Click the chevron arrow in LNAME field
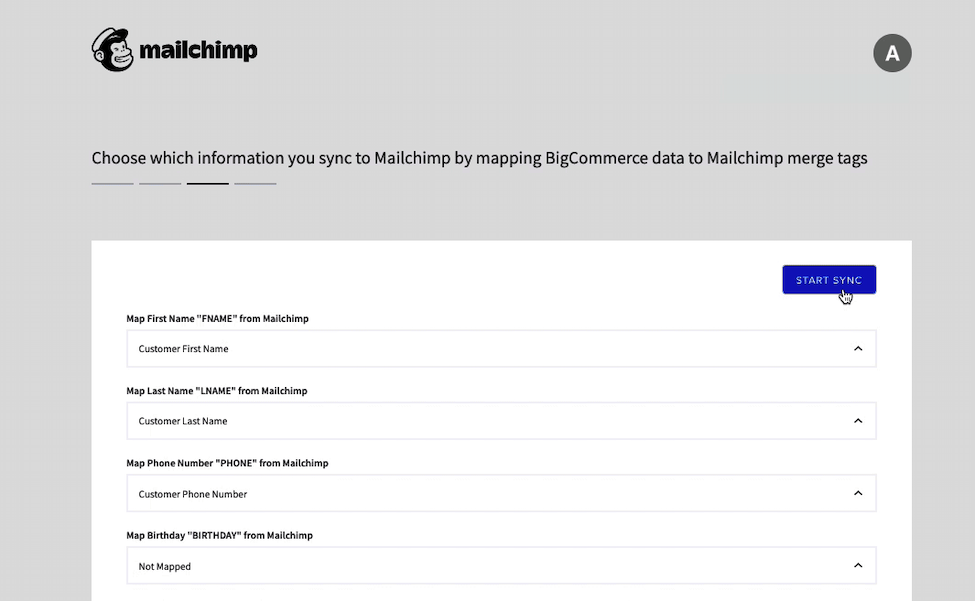This screenshot has height=601, width=975. 858,421
